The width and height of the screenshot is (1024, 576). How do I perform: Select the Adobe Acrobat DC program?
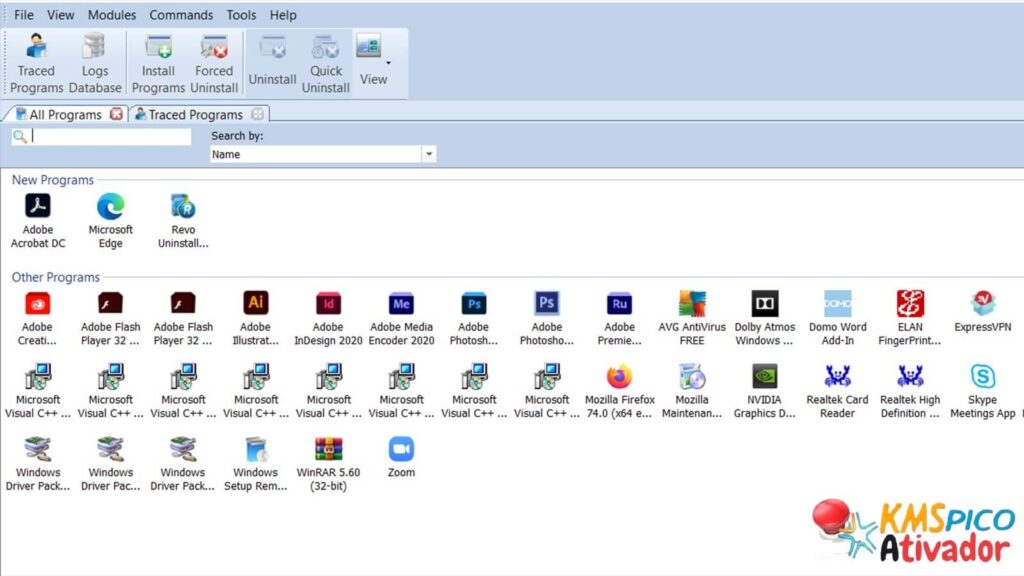pyautogui.click(x=38, y=221)
